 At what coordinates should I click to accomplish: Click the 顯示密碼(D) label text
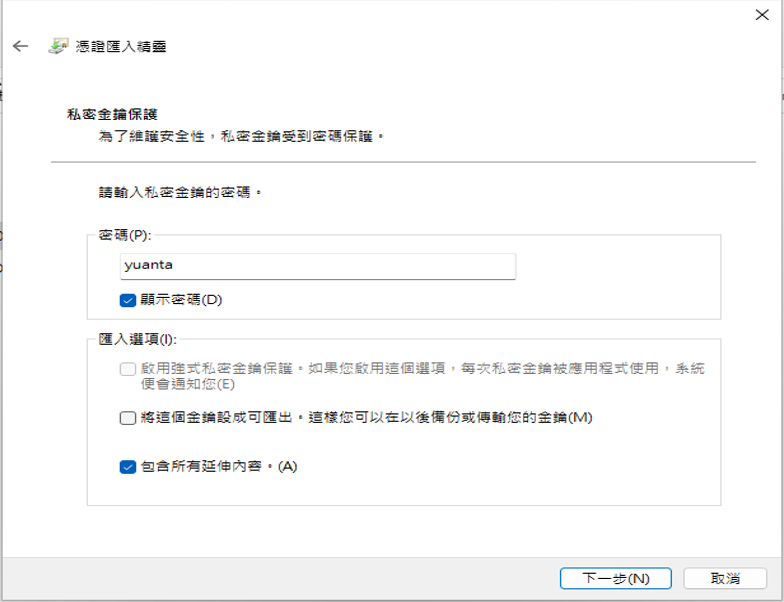click(181, 300)
